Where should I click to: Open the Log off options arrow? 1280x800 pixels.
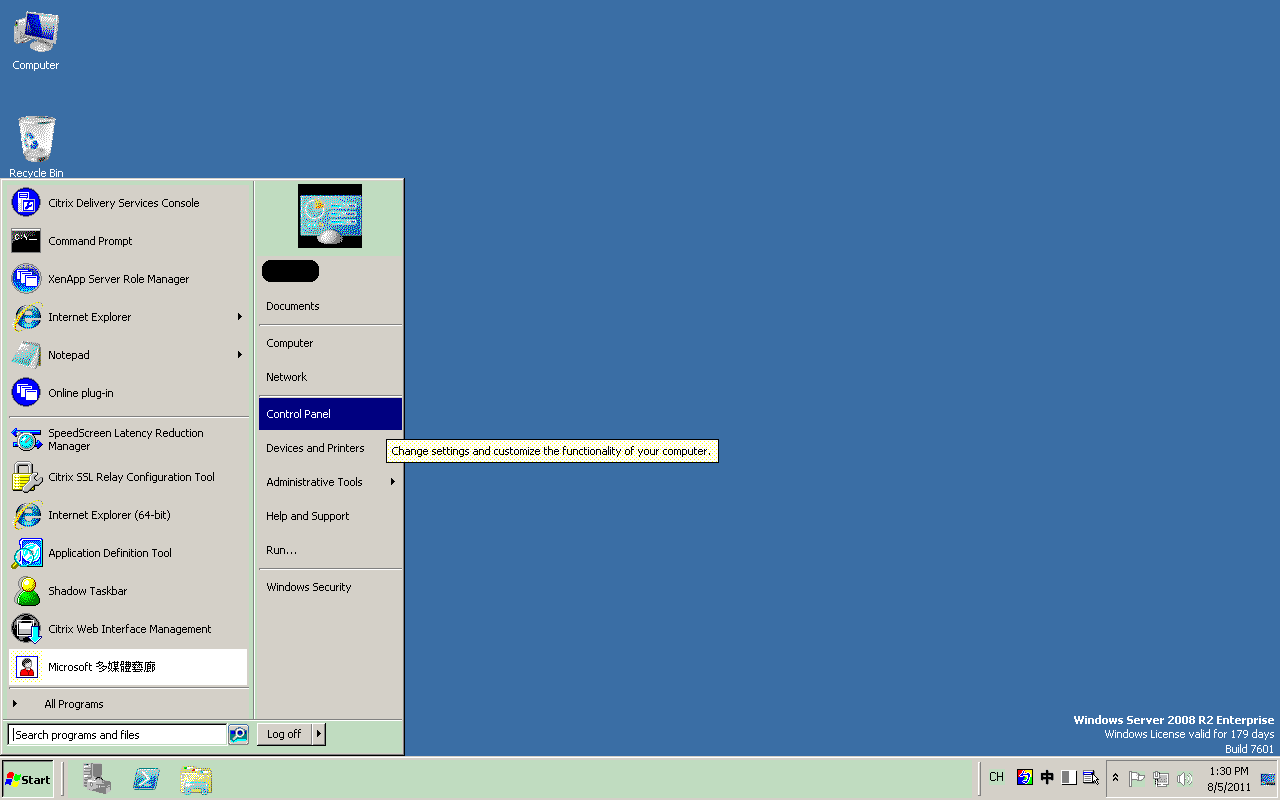[319, 734]
